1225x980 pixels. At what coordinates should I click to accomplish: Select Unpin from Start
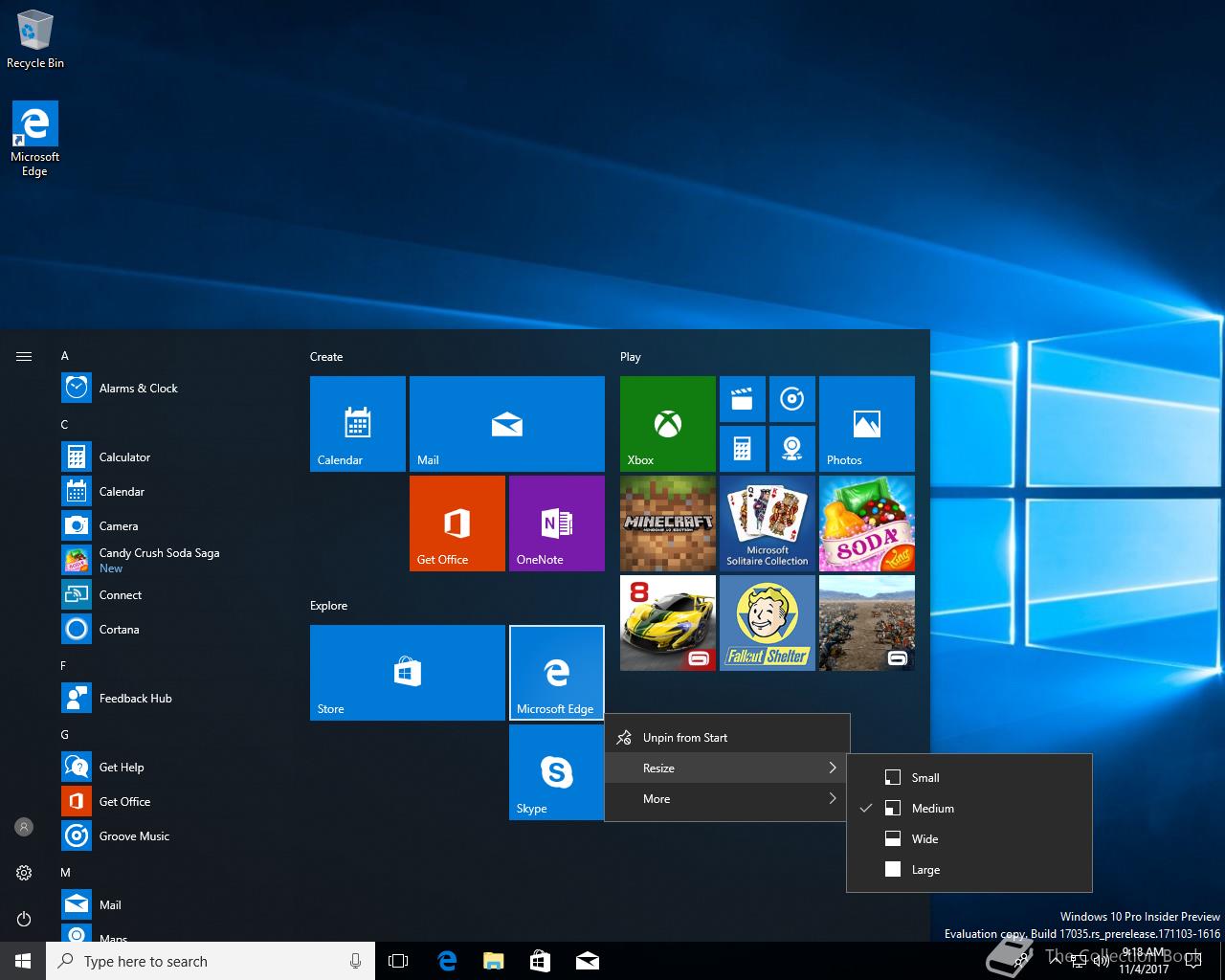coord(727,738)
